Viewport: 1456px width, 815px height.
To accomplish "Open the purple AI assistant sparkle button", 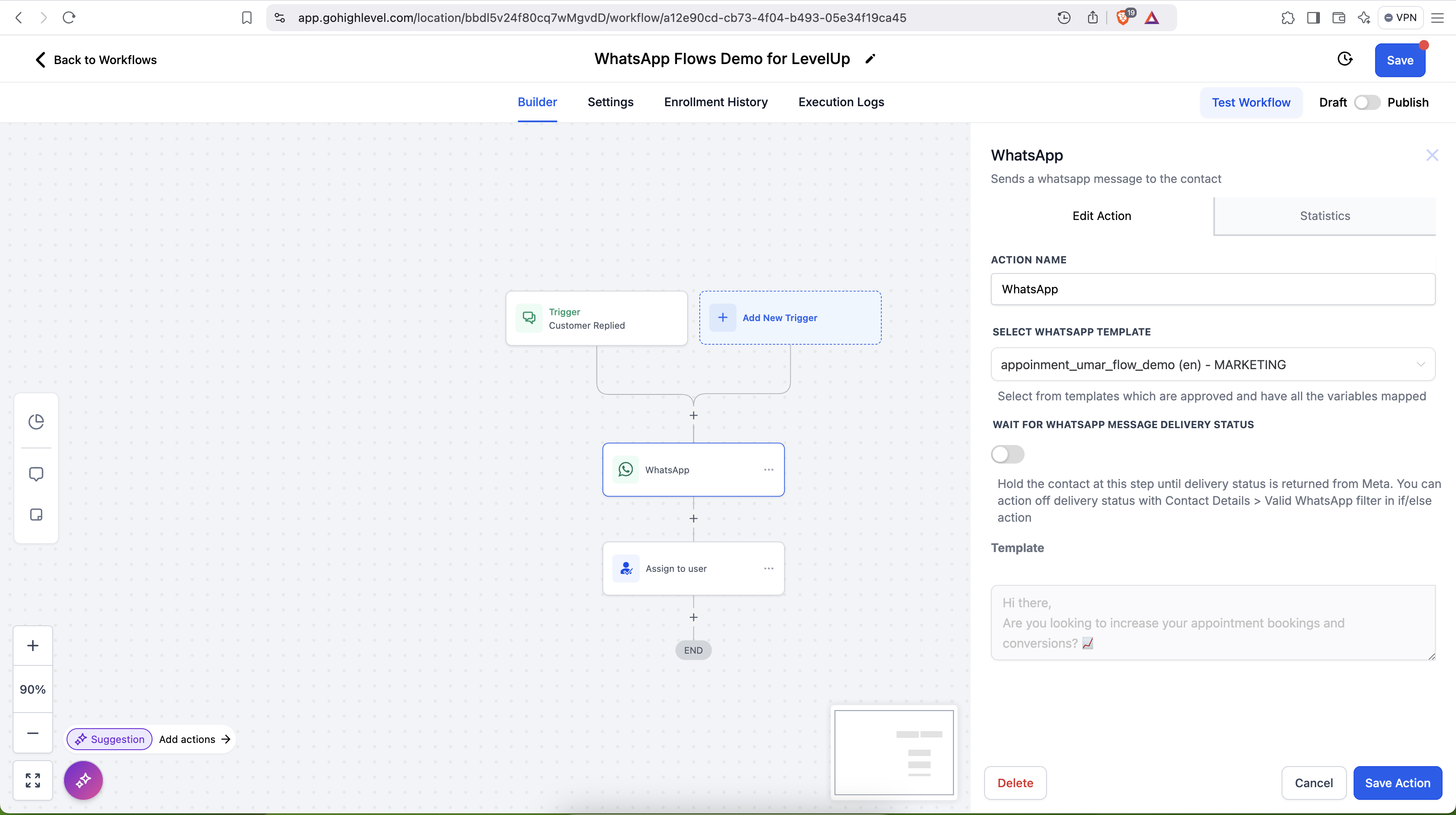I will 84,780.
